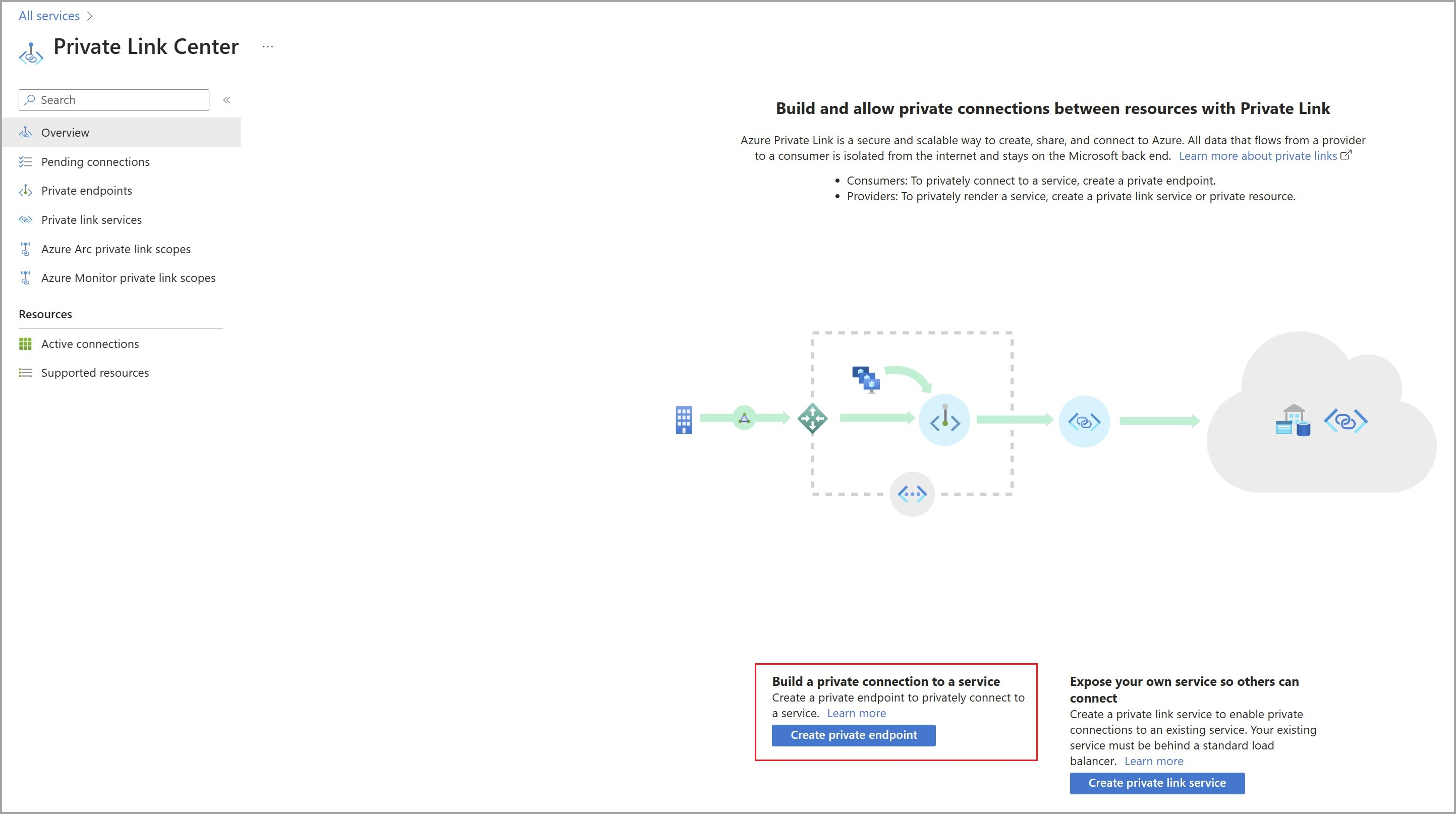Click the Private link services icon
The width and height of the screenshot is (1456, 814).
coord(27,219)
